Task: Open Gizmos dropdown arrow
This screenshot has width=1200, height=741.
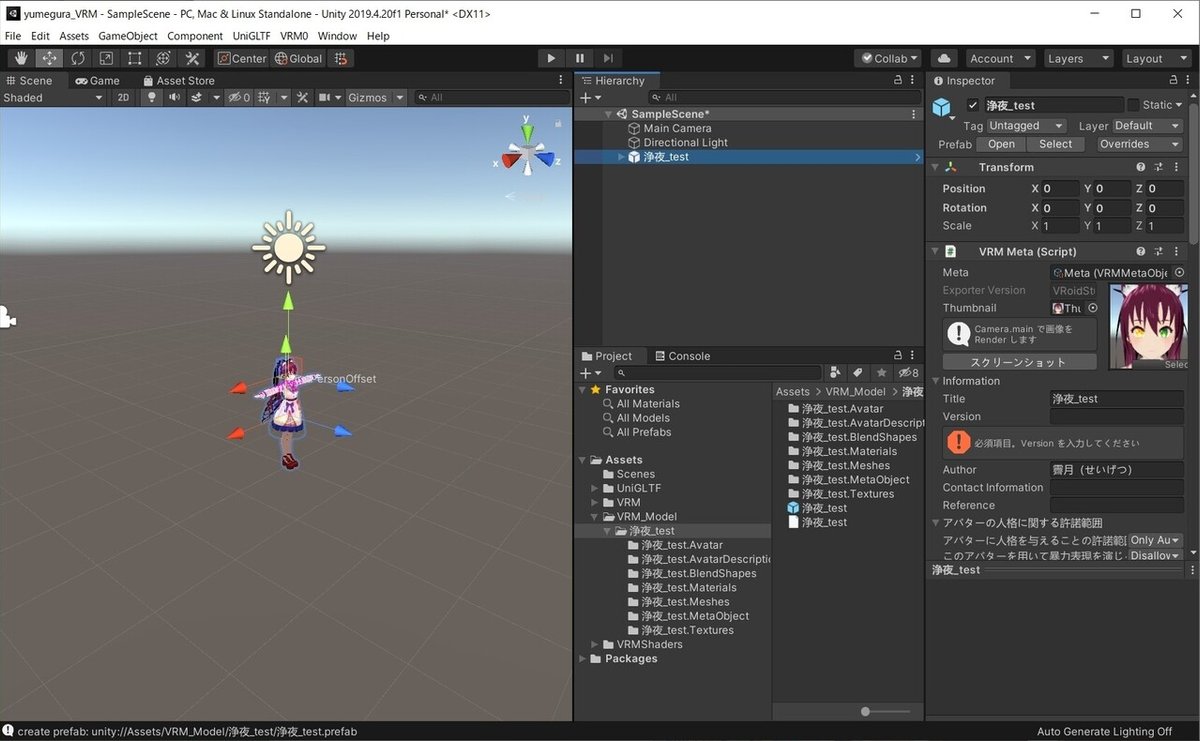Action: pos(400,97)
